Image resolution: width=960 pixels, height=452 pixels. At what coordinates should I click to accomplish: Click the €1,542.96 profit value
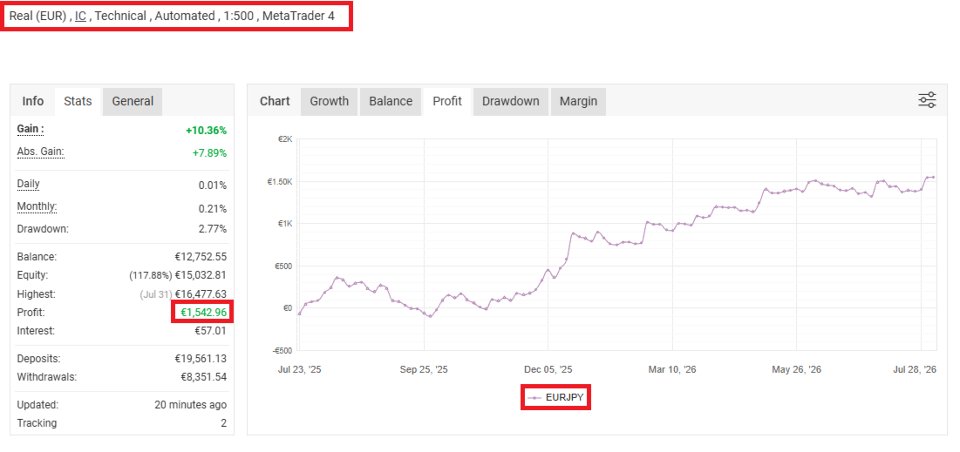pos(204,312)
